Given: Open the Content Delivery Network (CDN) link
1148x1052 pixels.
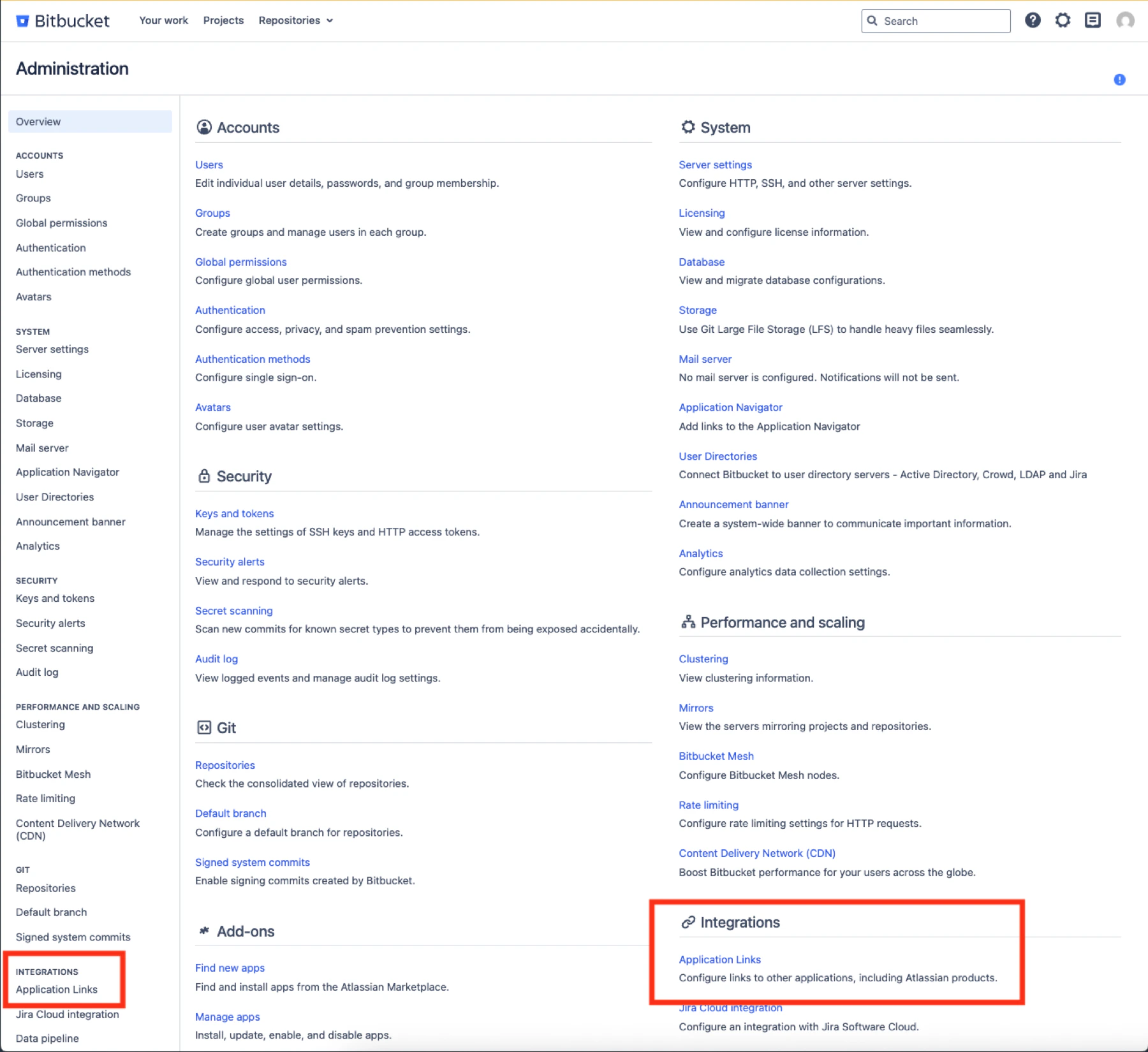Looking at the screenshot, I should pos(757,853).
